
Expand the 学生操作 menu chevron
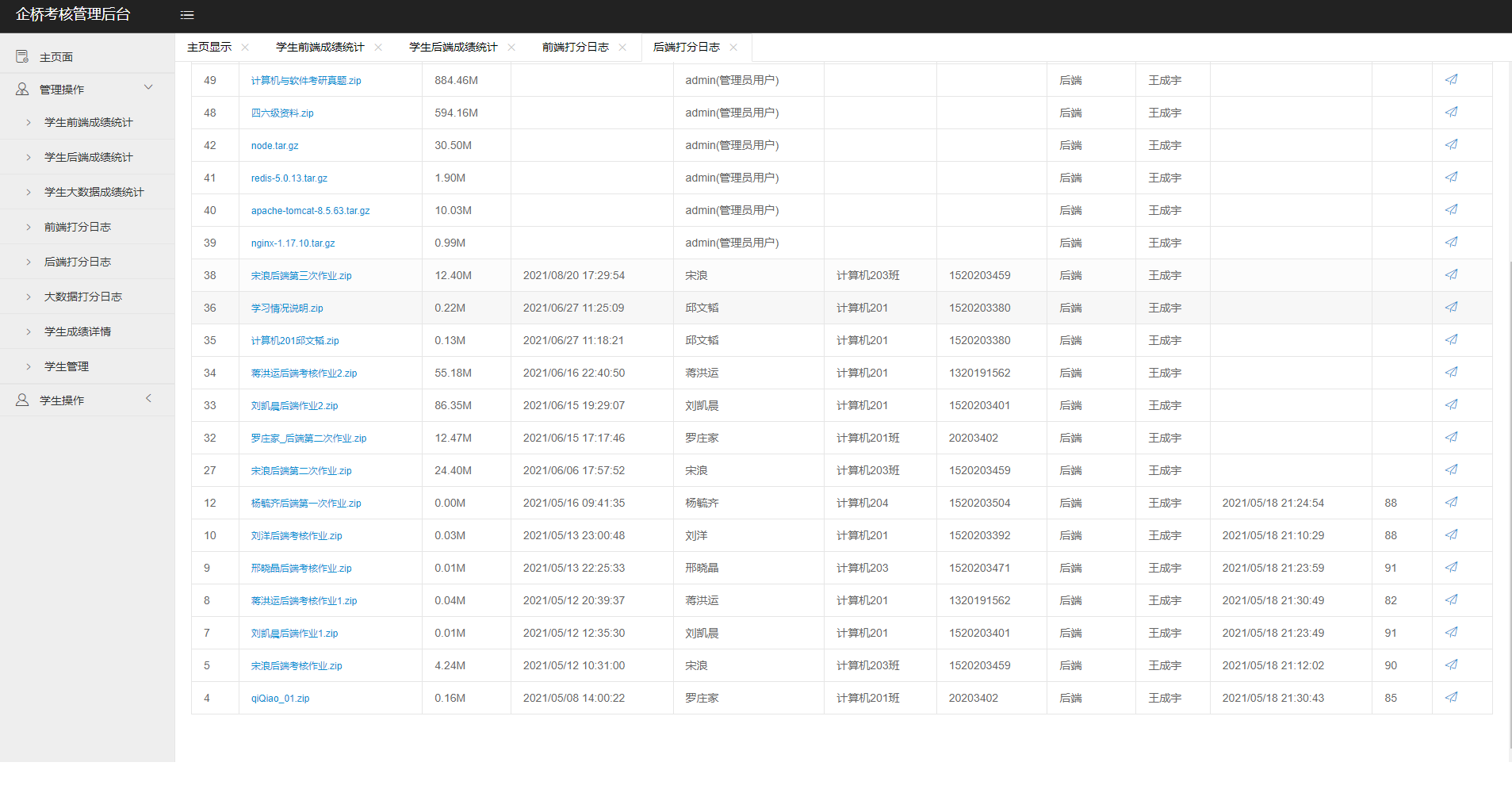coord(148,398)
